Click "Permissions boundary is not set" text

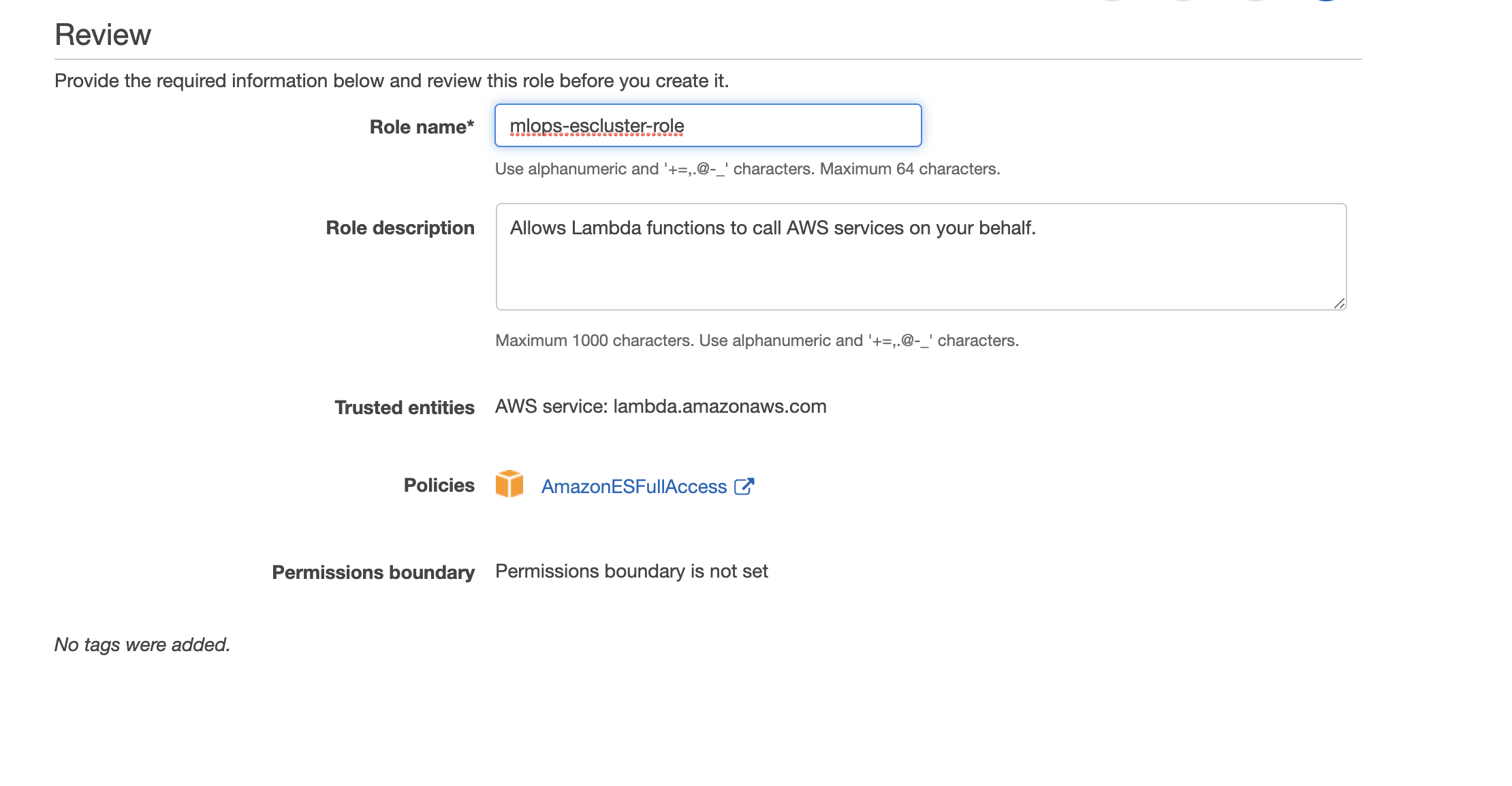(631, 571)
